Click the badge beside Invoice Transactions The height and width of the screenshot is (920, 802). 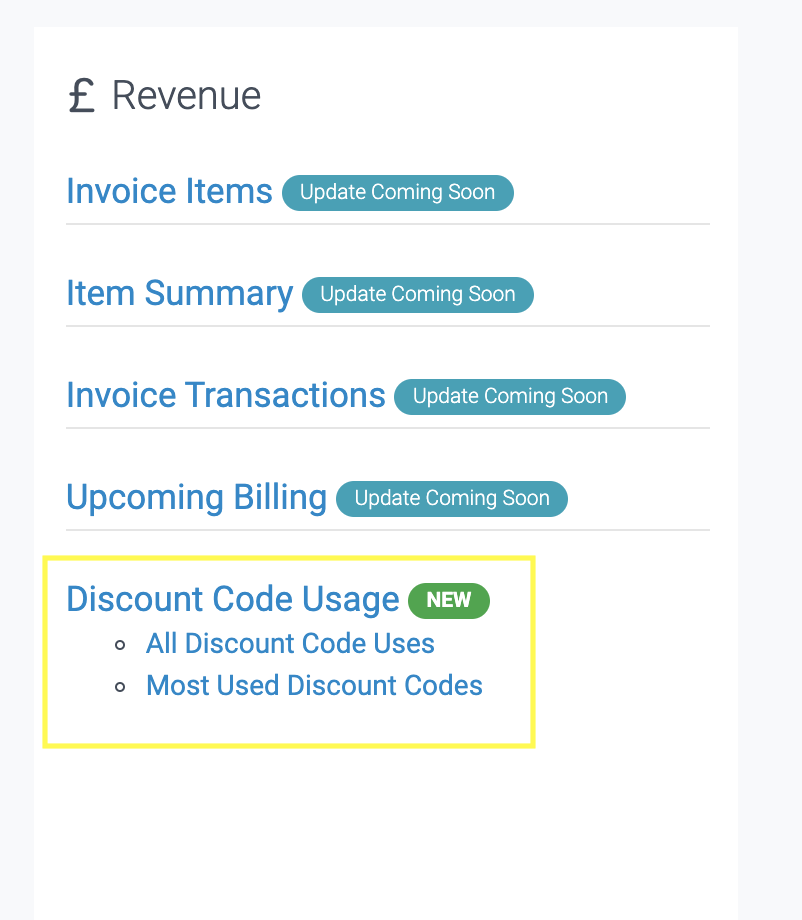(509, 397)
